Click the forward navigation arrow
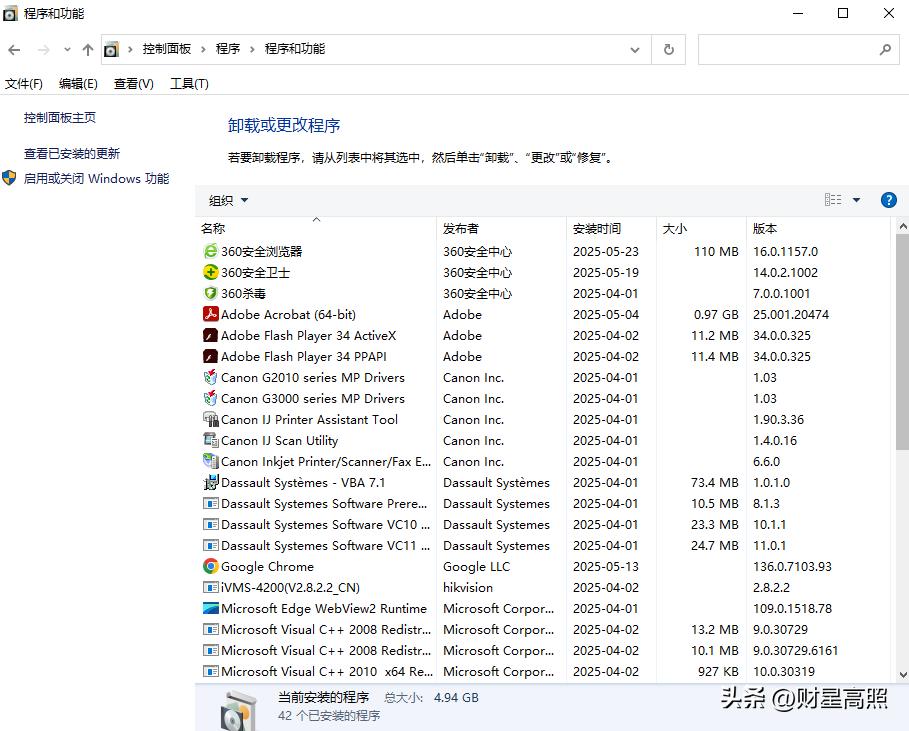This screenshot has width=909, height=731. 43,50
